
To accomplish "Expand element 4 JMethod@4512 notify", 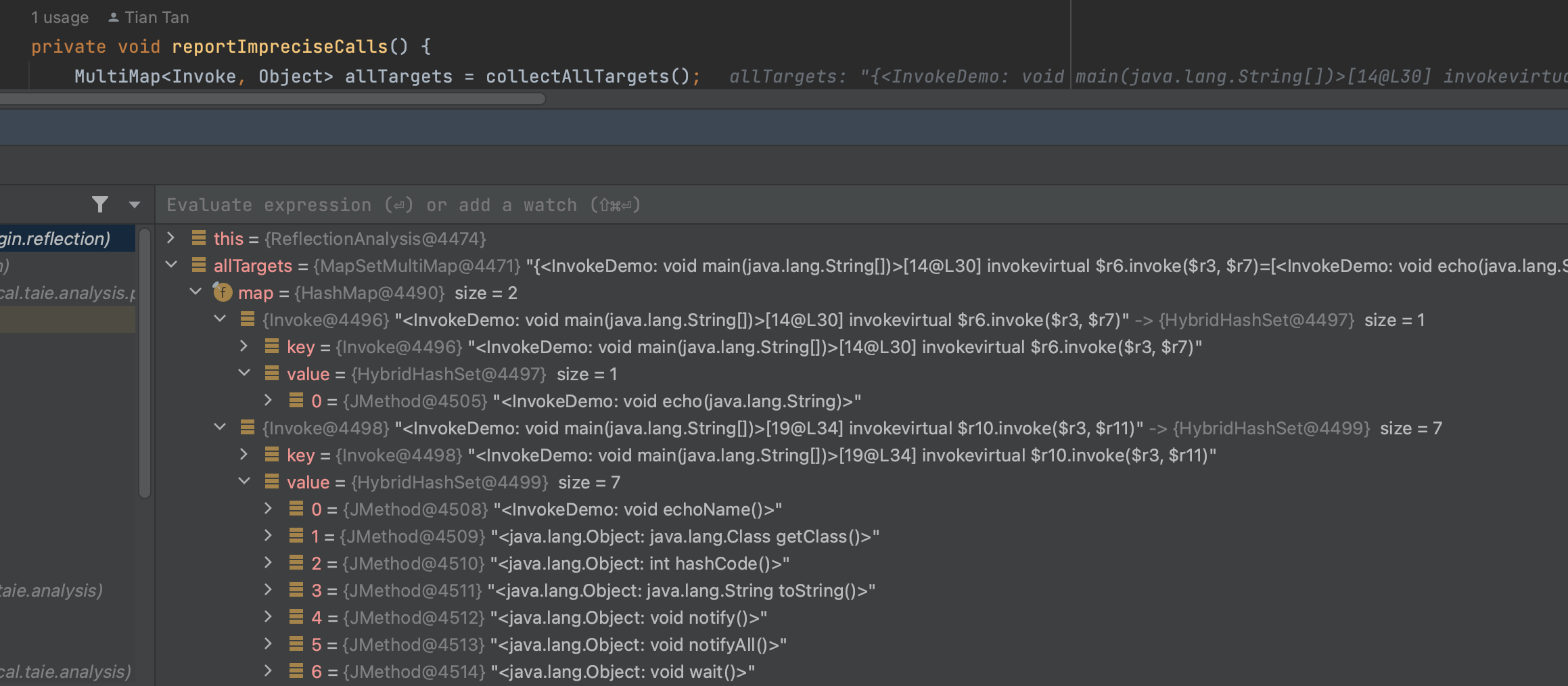I will (x=269, y=617).
